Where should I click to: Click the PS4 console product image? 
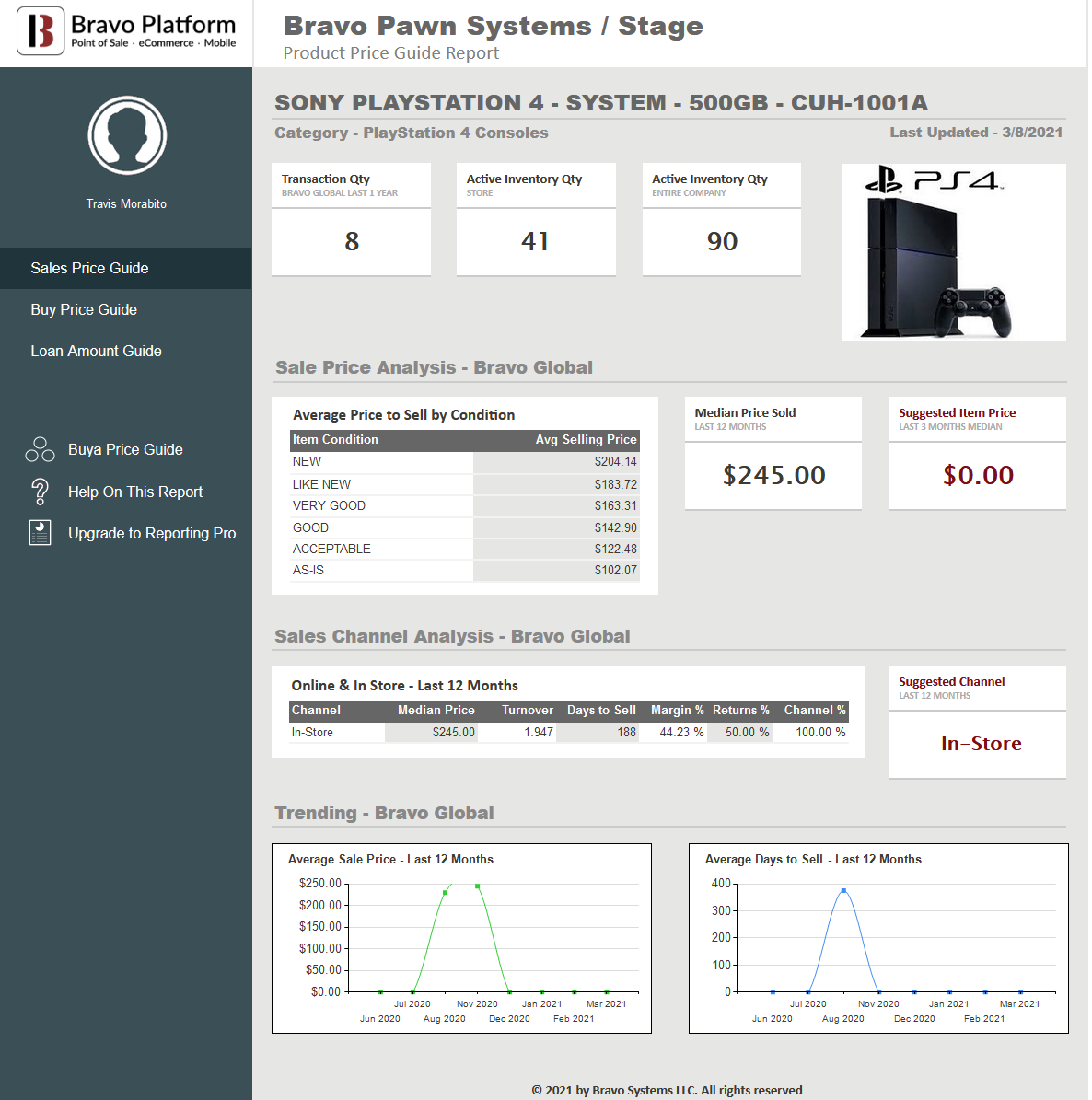click(954, 252)
